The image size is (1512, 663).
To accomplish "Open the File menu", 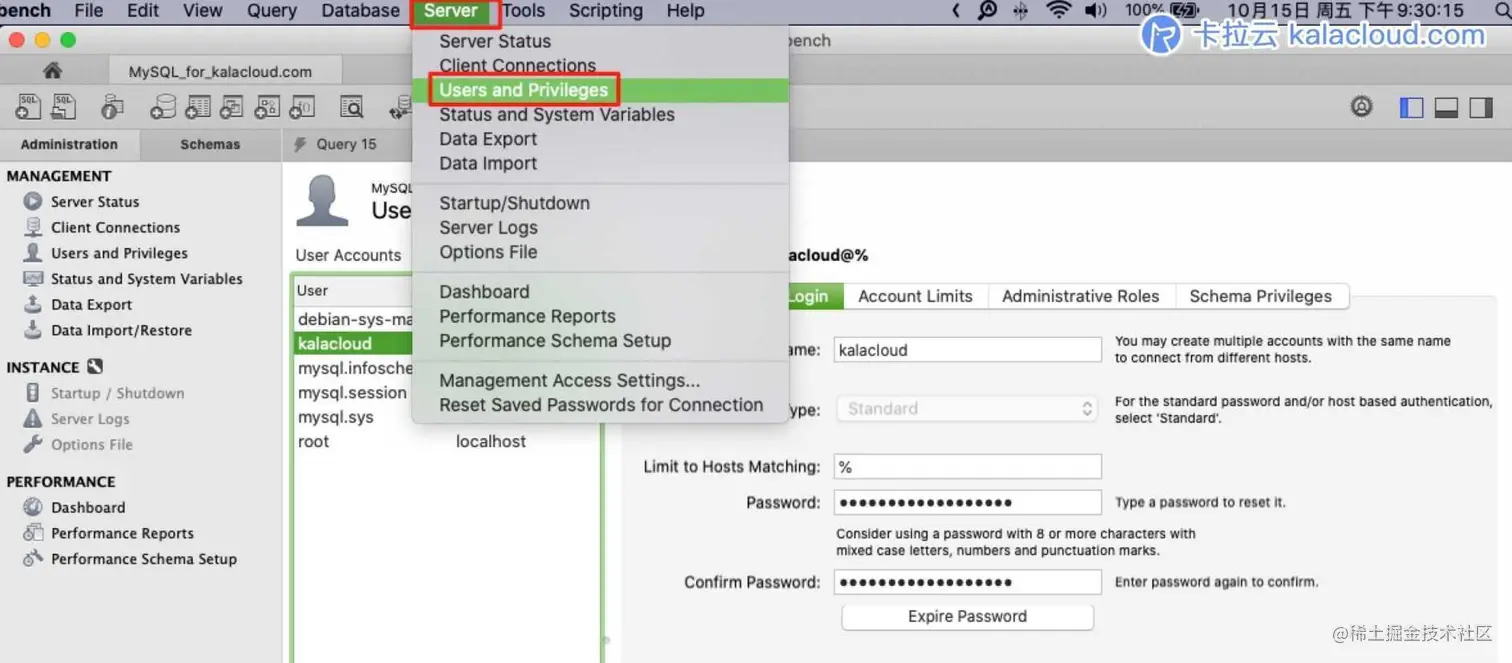I will click(89, 11).
